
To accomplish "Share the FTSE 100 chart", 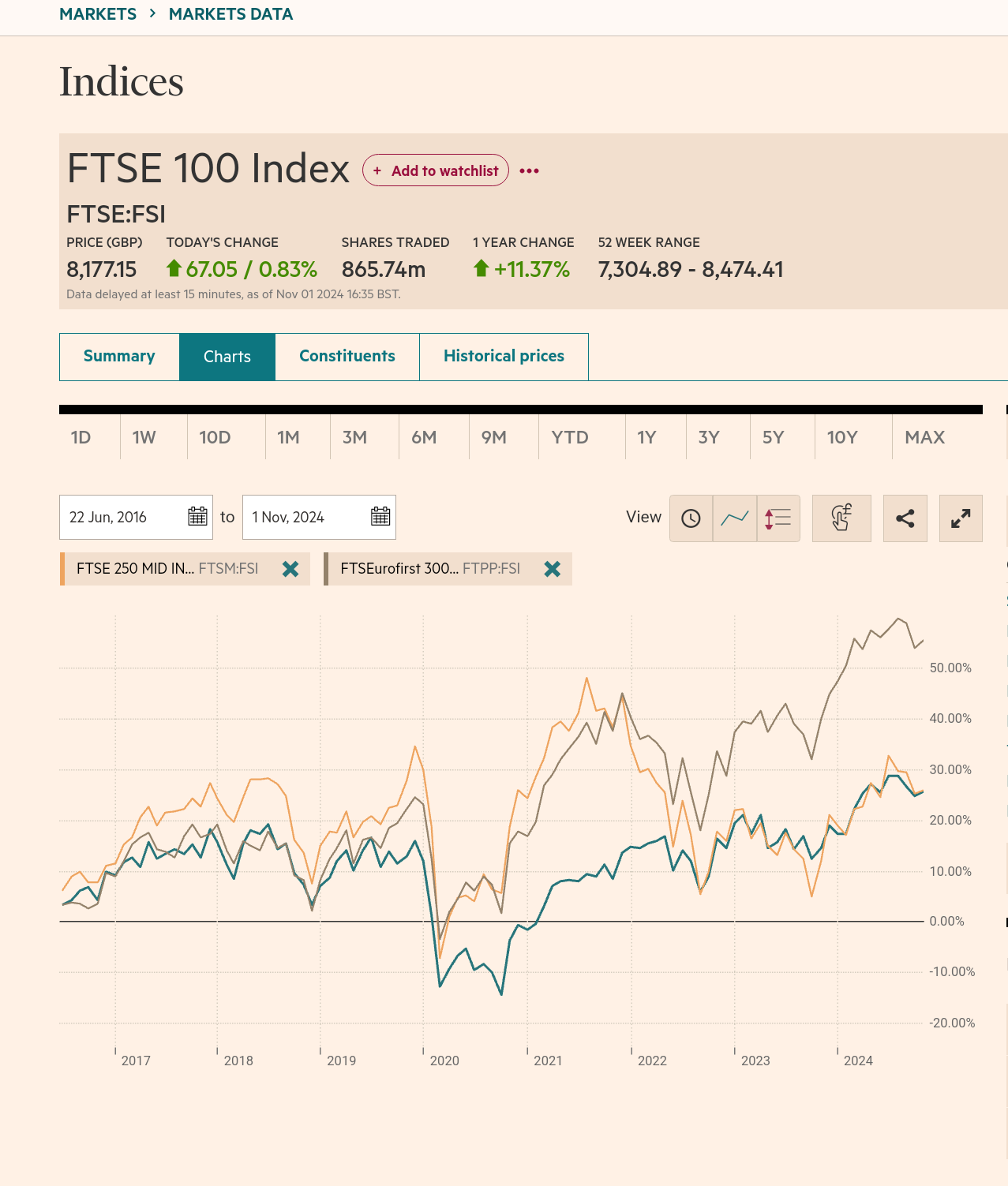I will [905, 518].
